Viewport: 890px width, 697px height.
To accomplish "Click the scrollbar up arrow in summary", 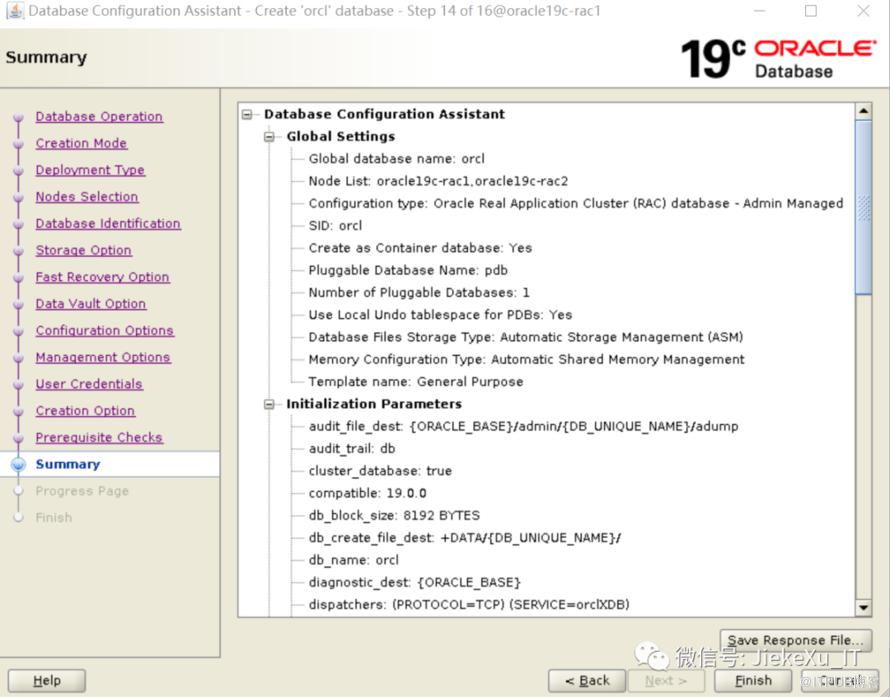I will tap(863, 111).
